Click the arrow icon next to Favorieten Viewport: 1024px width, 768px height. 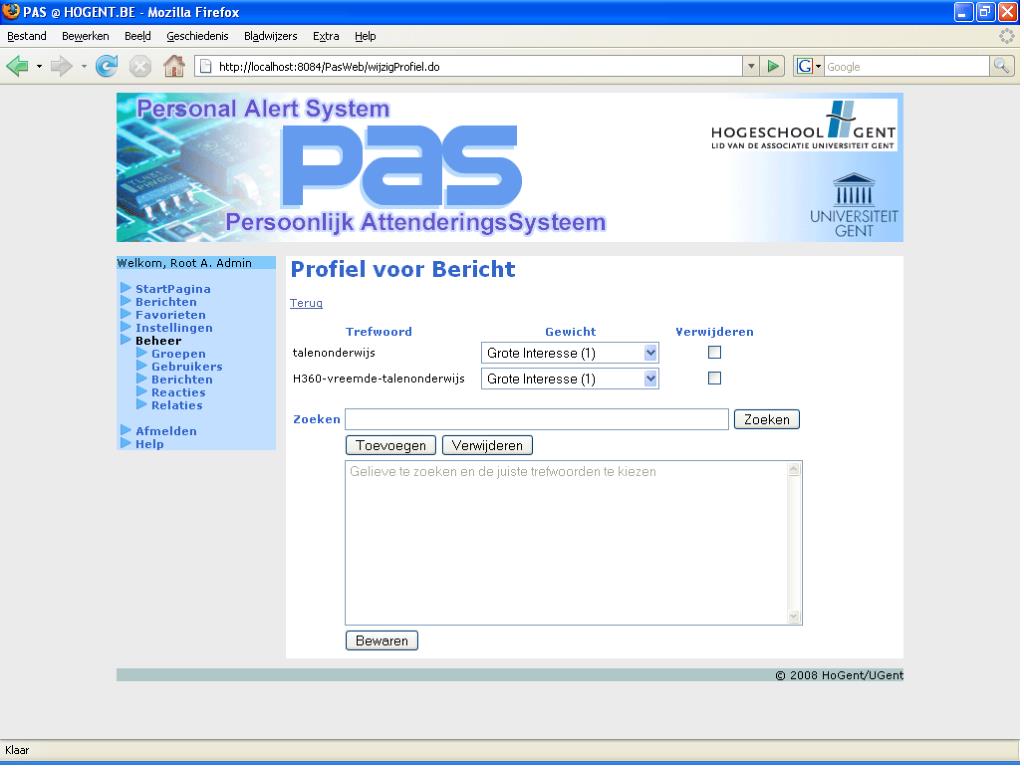pyautogui.click(x=126, y=314)
